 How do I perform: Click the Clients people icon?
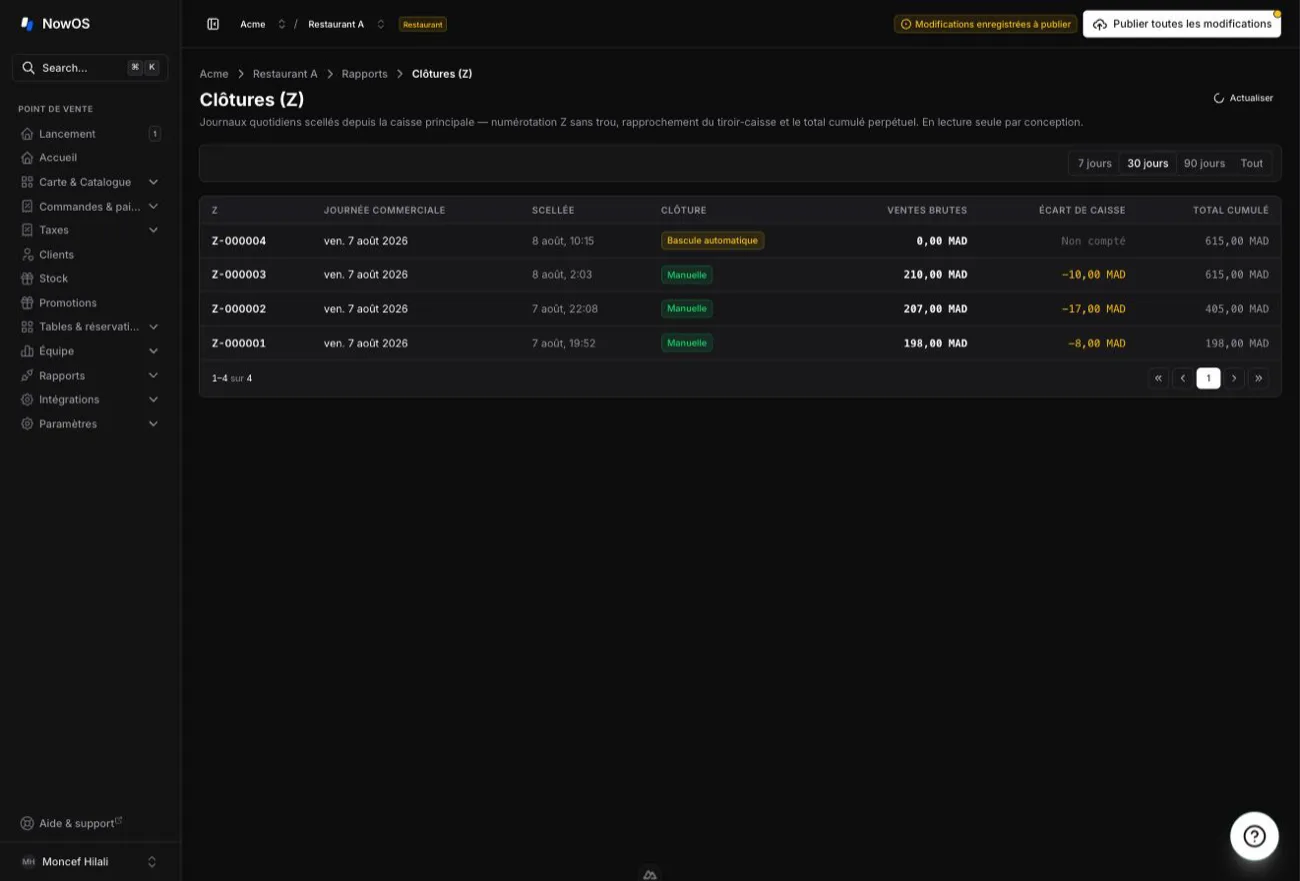click(27, 255)
